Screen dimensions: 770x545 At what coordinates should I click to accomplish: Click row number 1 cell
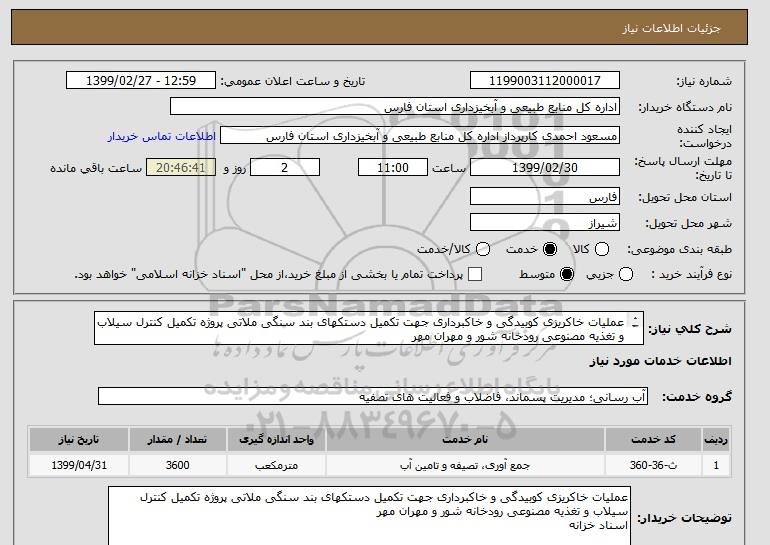[716, 465]
